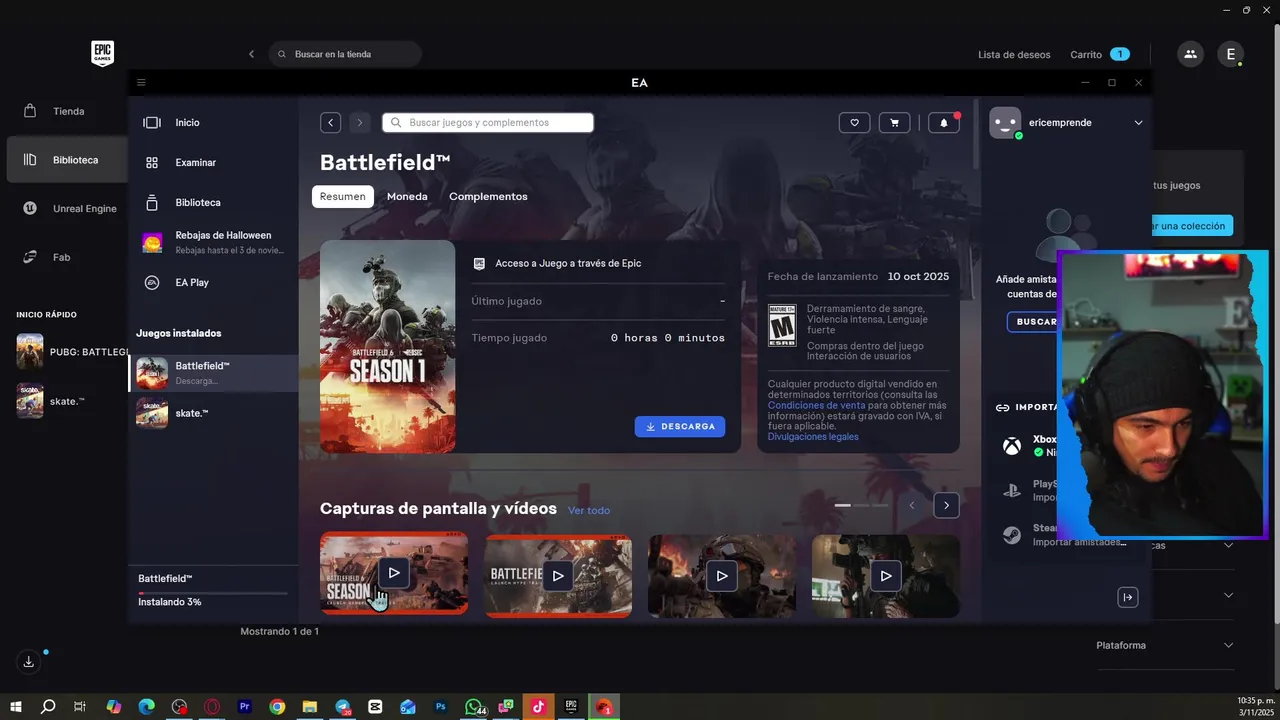This screenshot has width=1280, height=720.
Task: Go forward with the EA right arrow
Action: tap(360, 122)
